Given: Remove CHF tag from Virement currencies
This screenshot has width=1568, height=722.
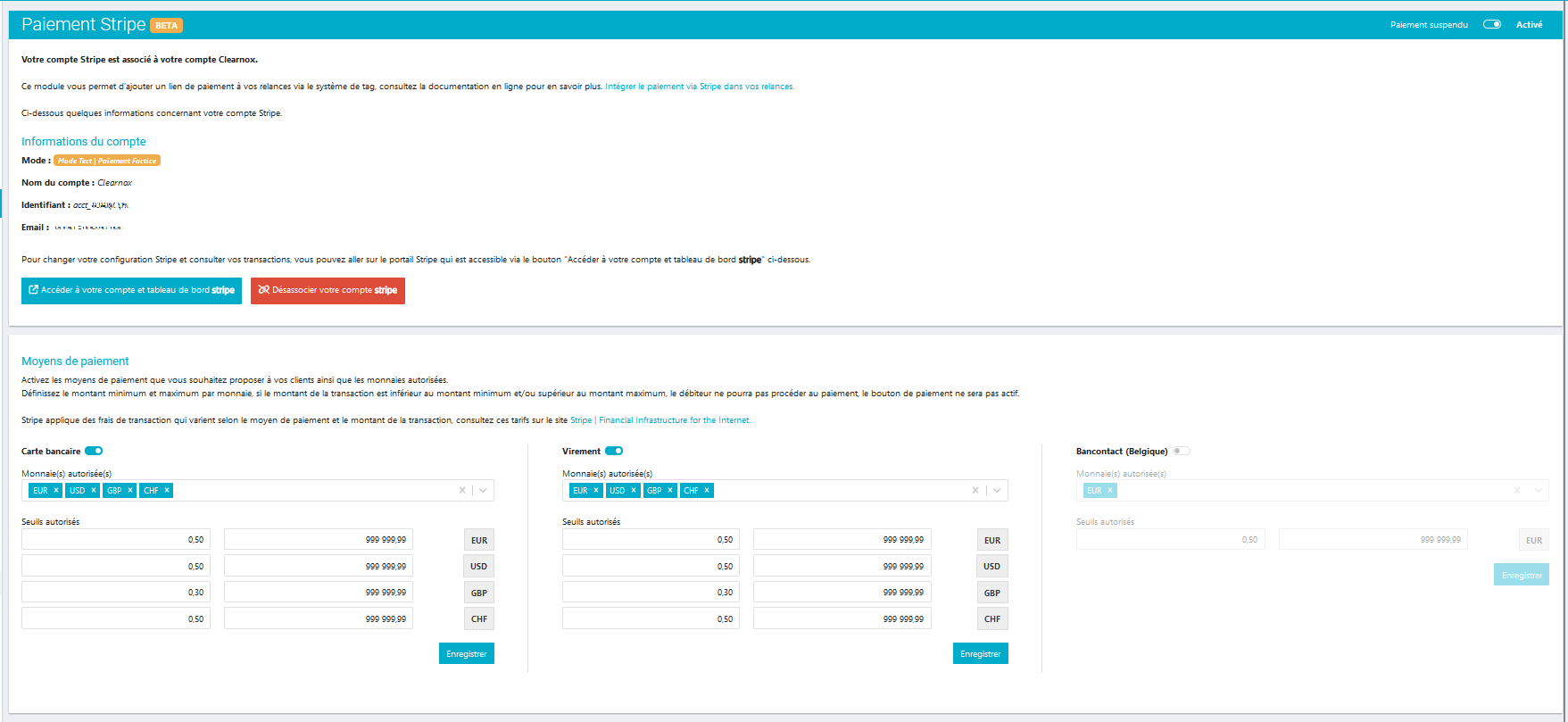Looking at the screenshot, I should pyautogui.click(x=707, y=491).
